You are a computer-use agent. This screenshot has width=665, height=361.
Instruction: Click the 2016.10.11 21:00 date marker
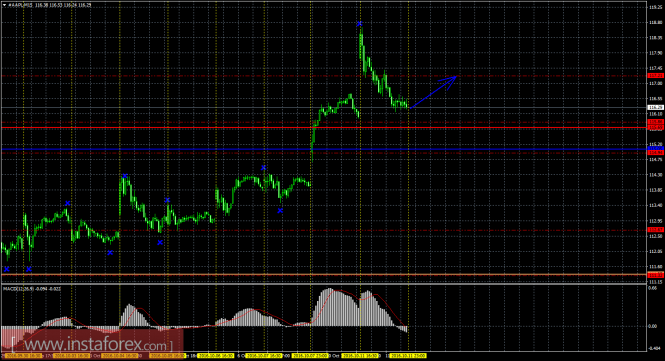[x=408, y=355]
